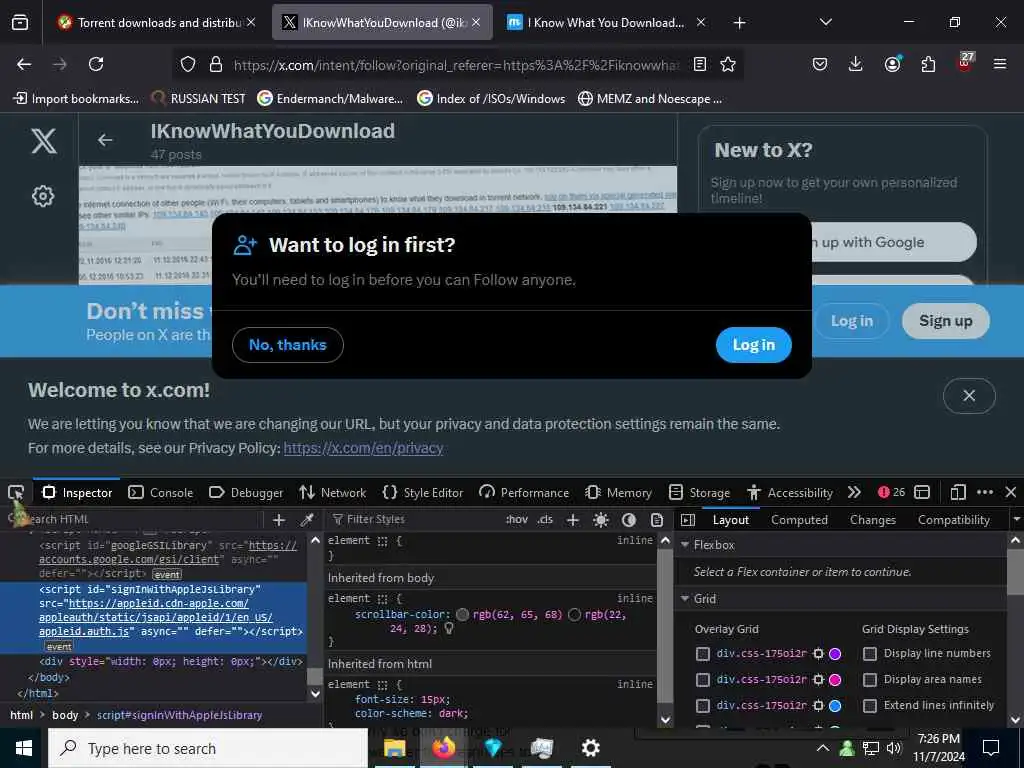1024x768 pixels.
Task: Check the third div.css-175oi2r grid overlay
Action: 703,706
